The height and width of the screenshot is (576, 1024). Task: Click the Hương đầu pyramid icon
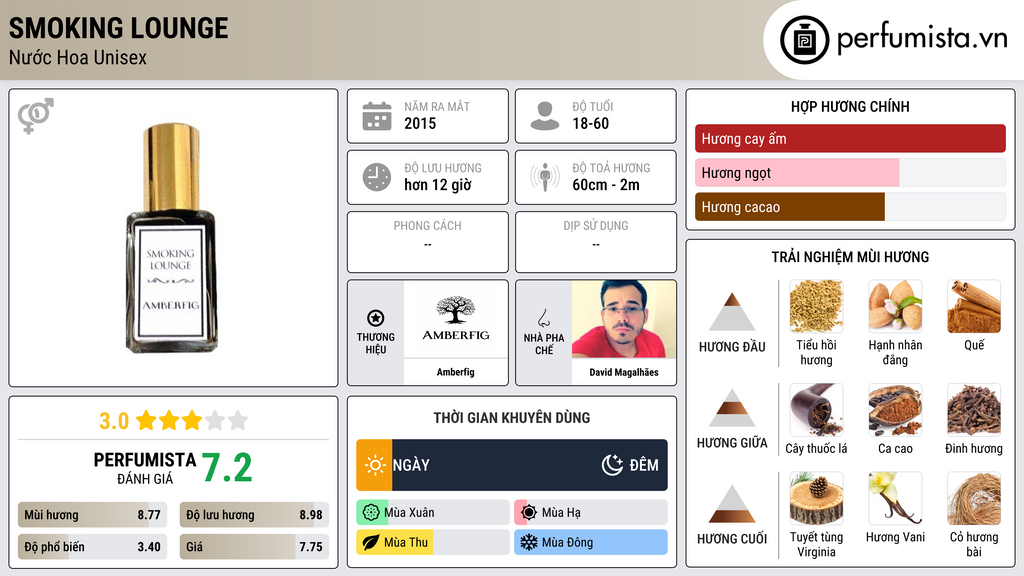point(732,312)
